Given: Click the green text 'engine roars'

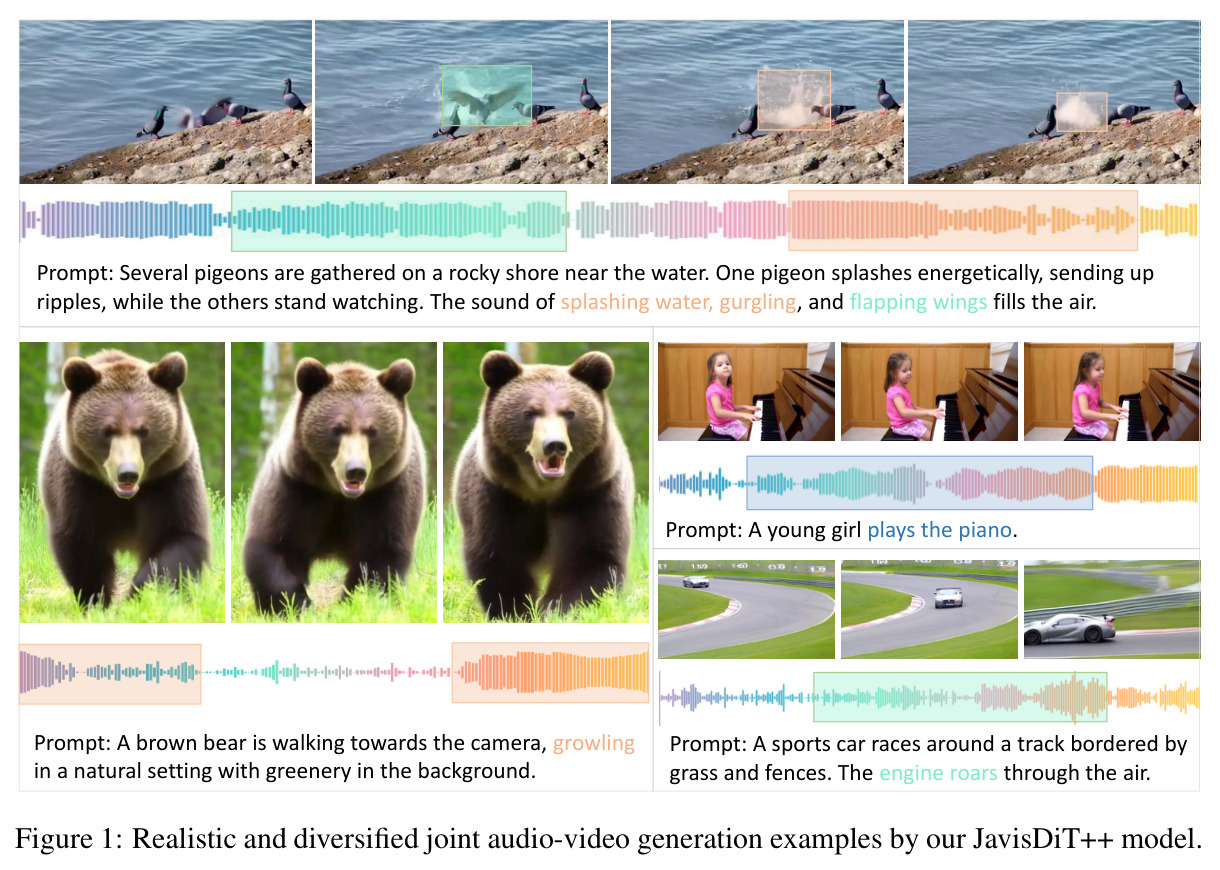Looking at the screenshot, I should (x=939, y=773).
